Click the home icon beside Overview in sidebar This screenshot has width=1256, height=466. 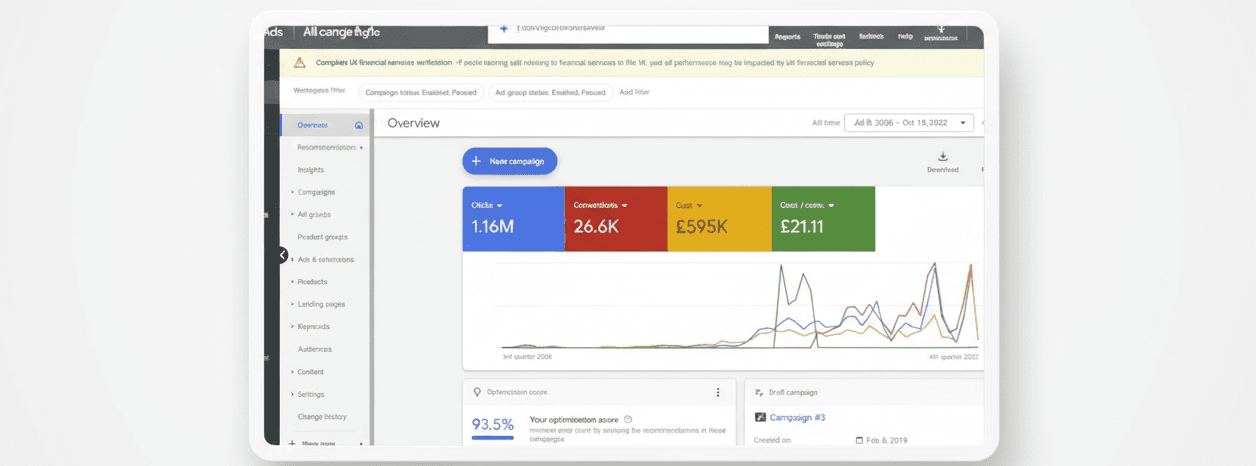tap(359, 126)
